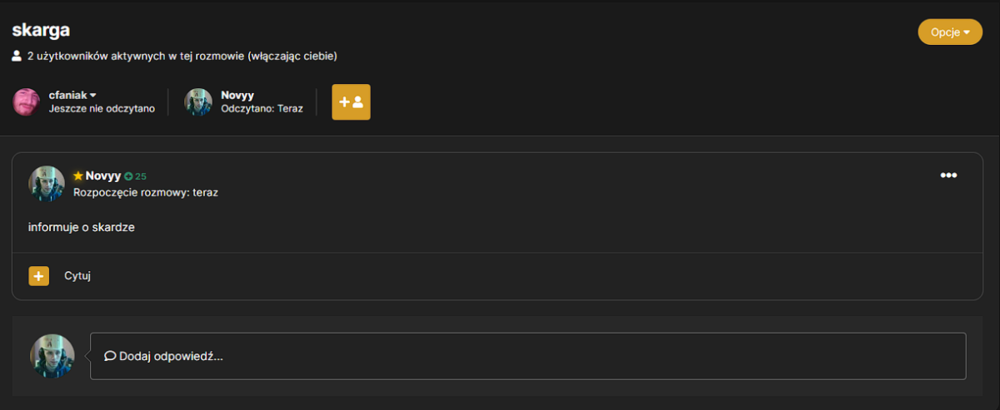
Task: Click the user icon beside 2 użytkowników
Action: (x=17, y=56)
